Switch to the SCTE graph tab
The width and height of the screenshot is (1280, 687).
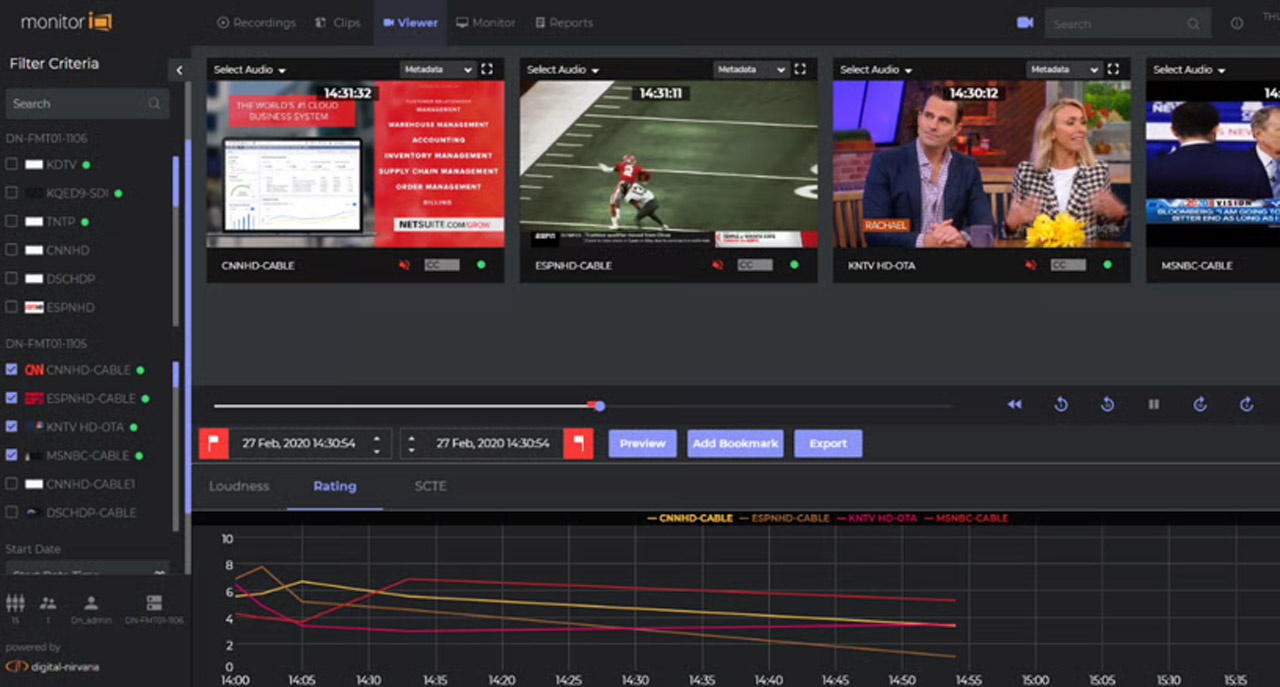coord(430,486)
